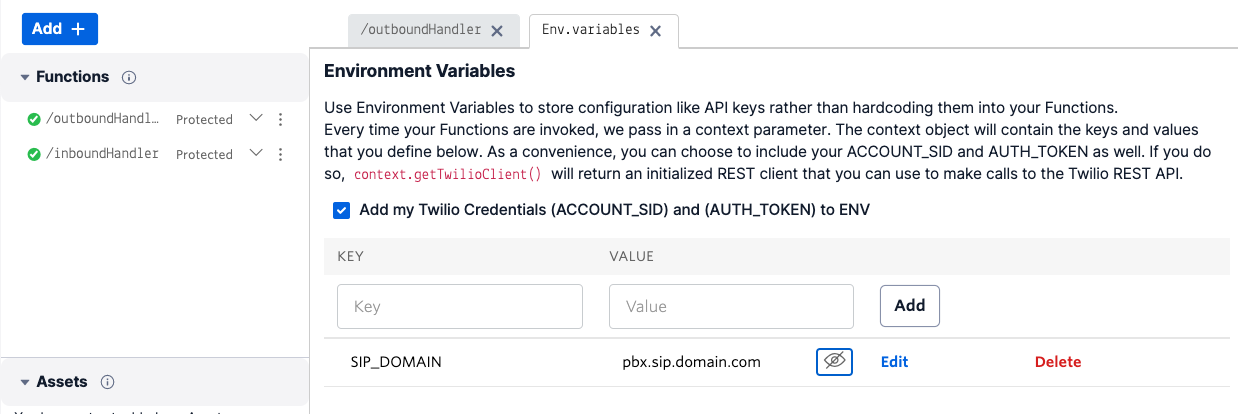This screenshot has height=414, width=1238.
Task: Open the three-dot menu for /inboundHandler function
Action: click(x=280, y=154)
